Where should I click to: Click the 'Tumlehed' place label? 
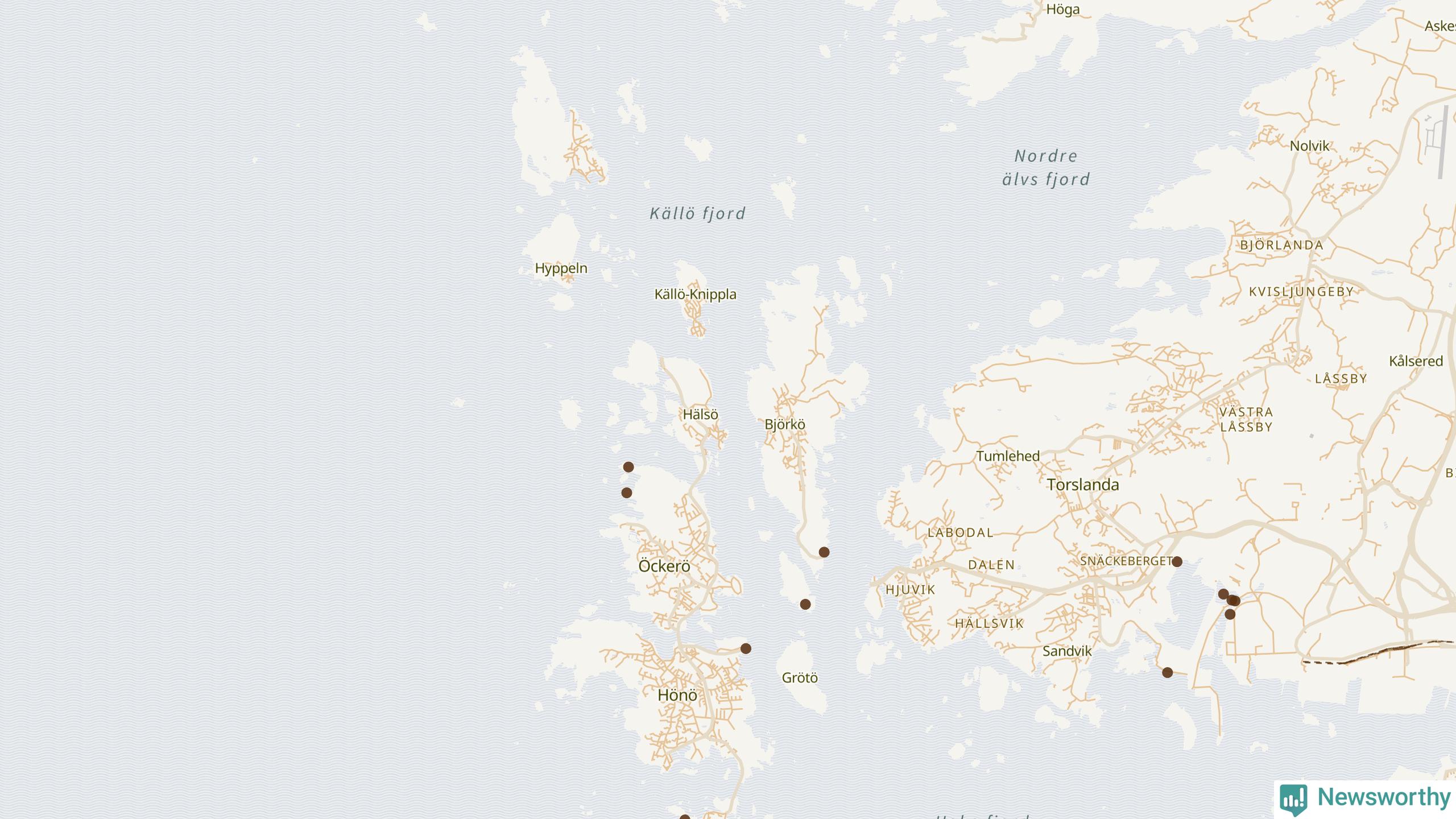point(1008,456)
